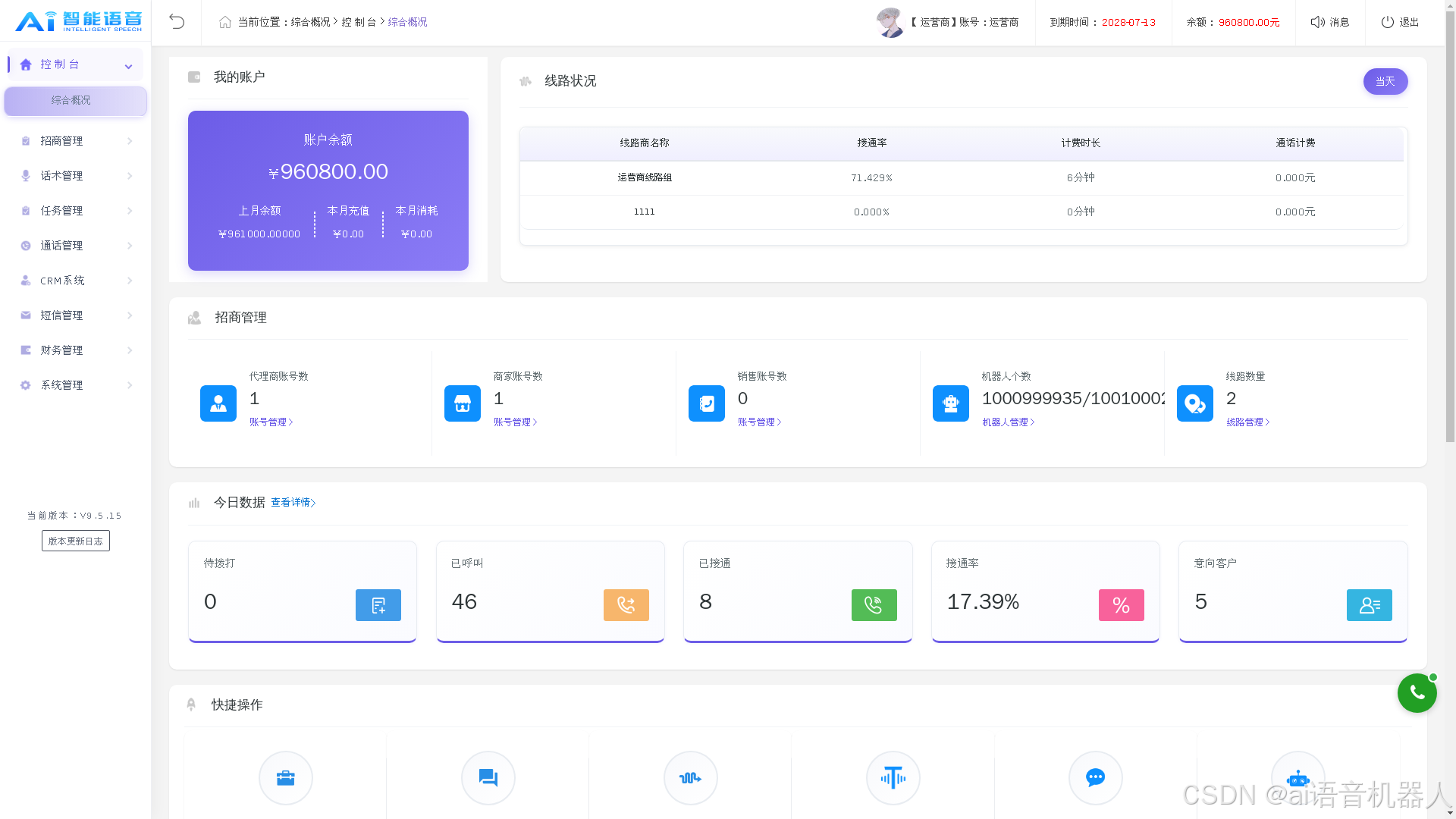Viewport: 1456px width, 819px height.
Task: Open 消息 notifications speaker icon
Action: [x=1318, y=22]
